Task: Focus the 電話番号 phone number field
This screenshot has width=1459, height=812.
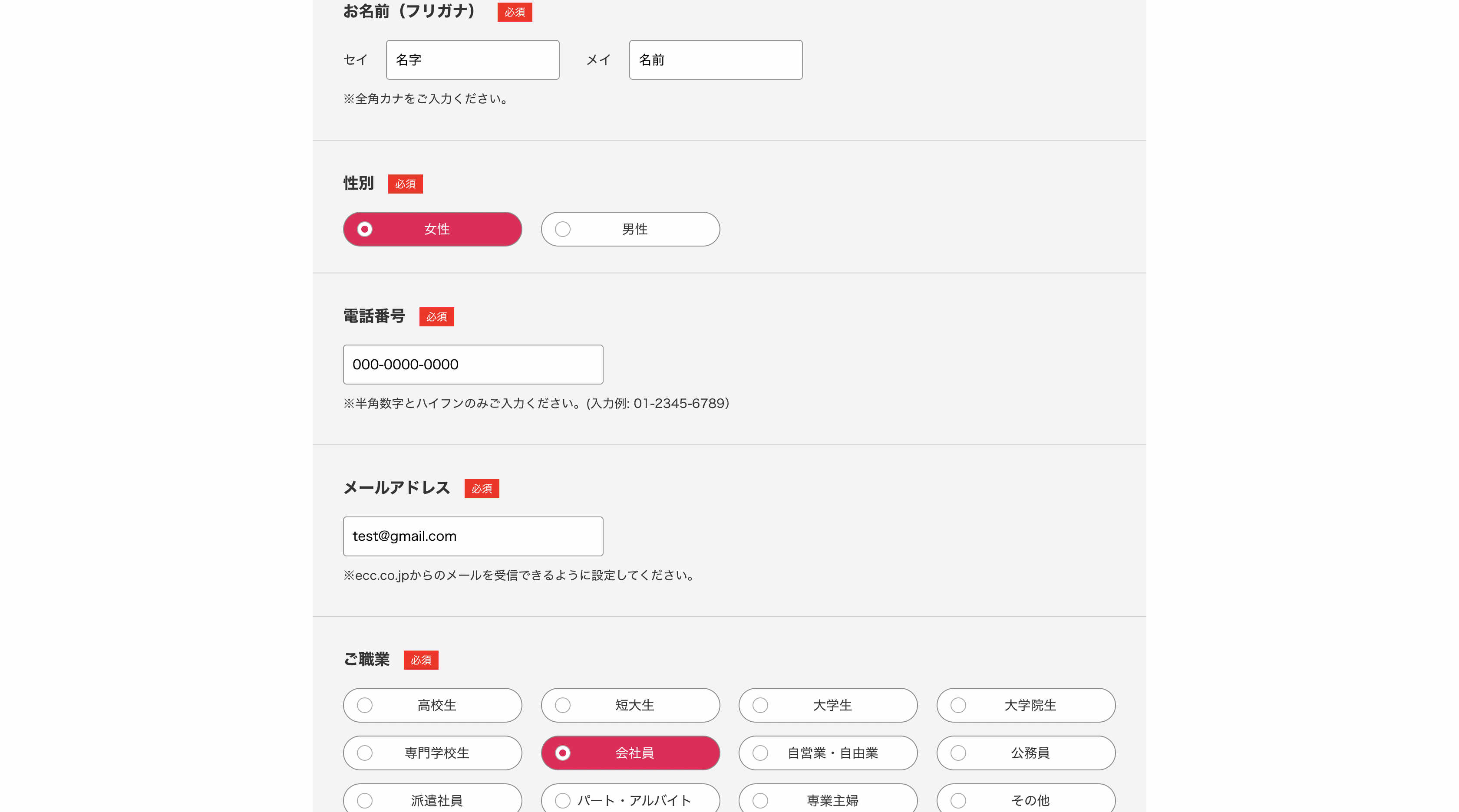Action: (473, 364)
